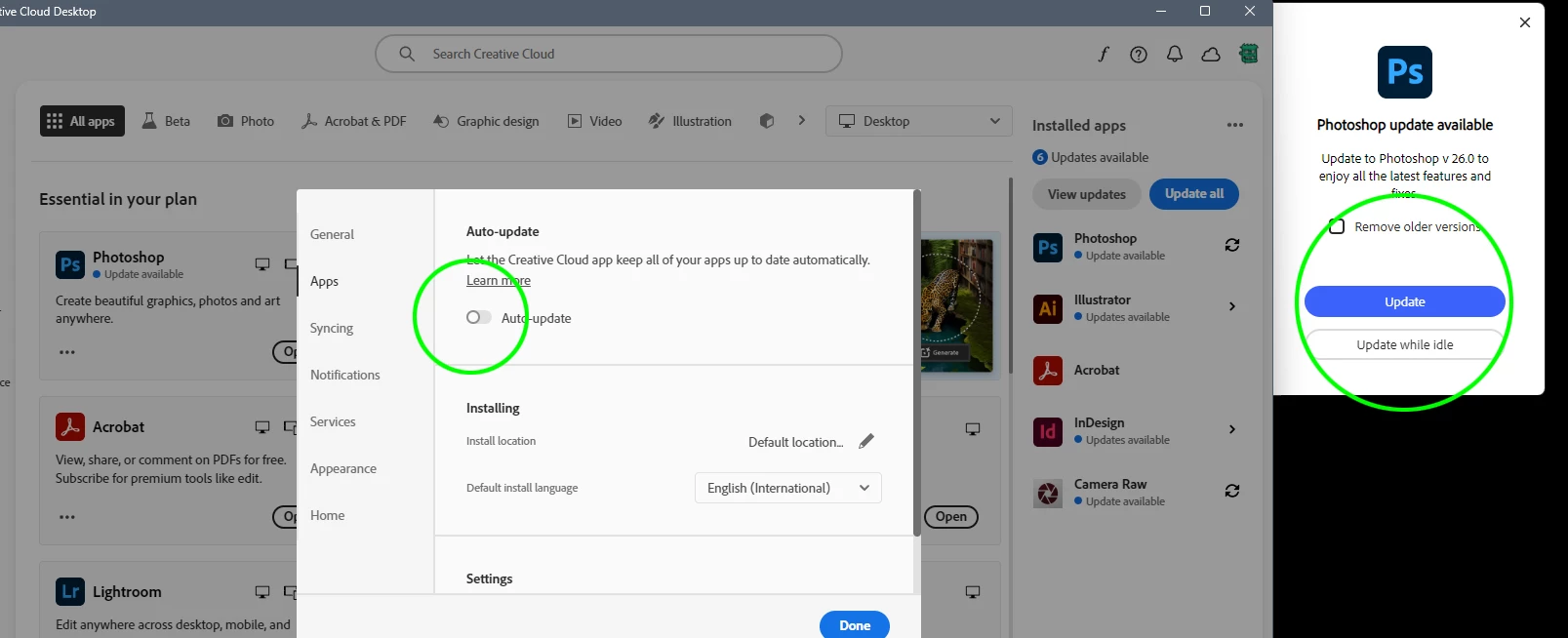Open Appearance preferences section
The width and height of the screenshot is (1568, 638).
[342, 468]
